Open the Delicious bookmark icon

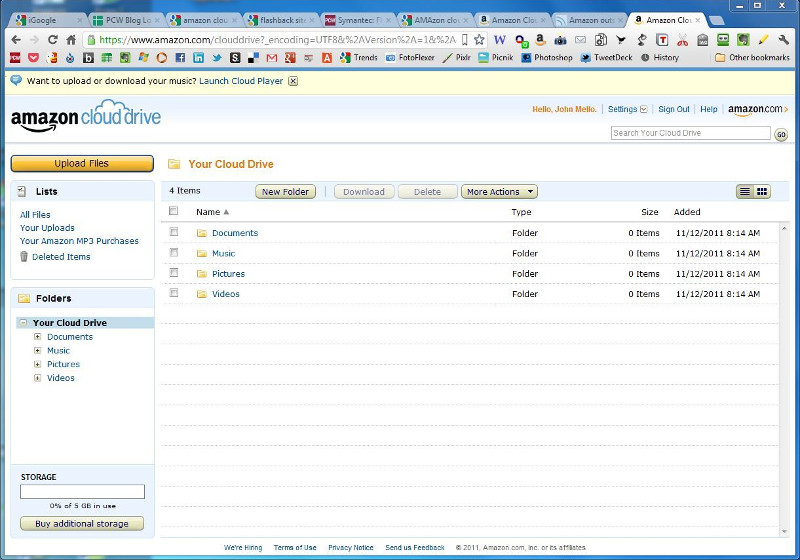(x=254, y=58)
